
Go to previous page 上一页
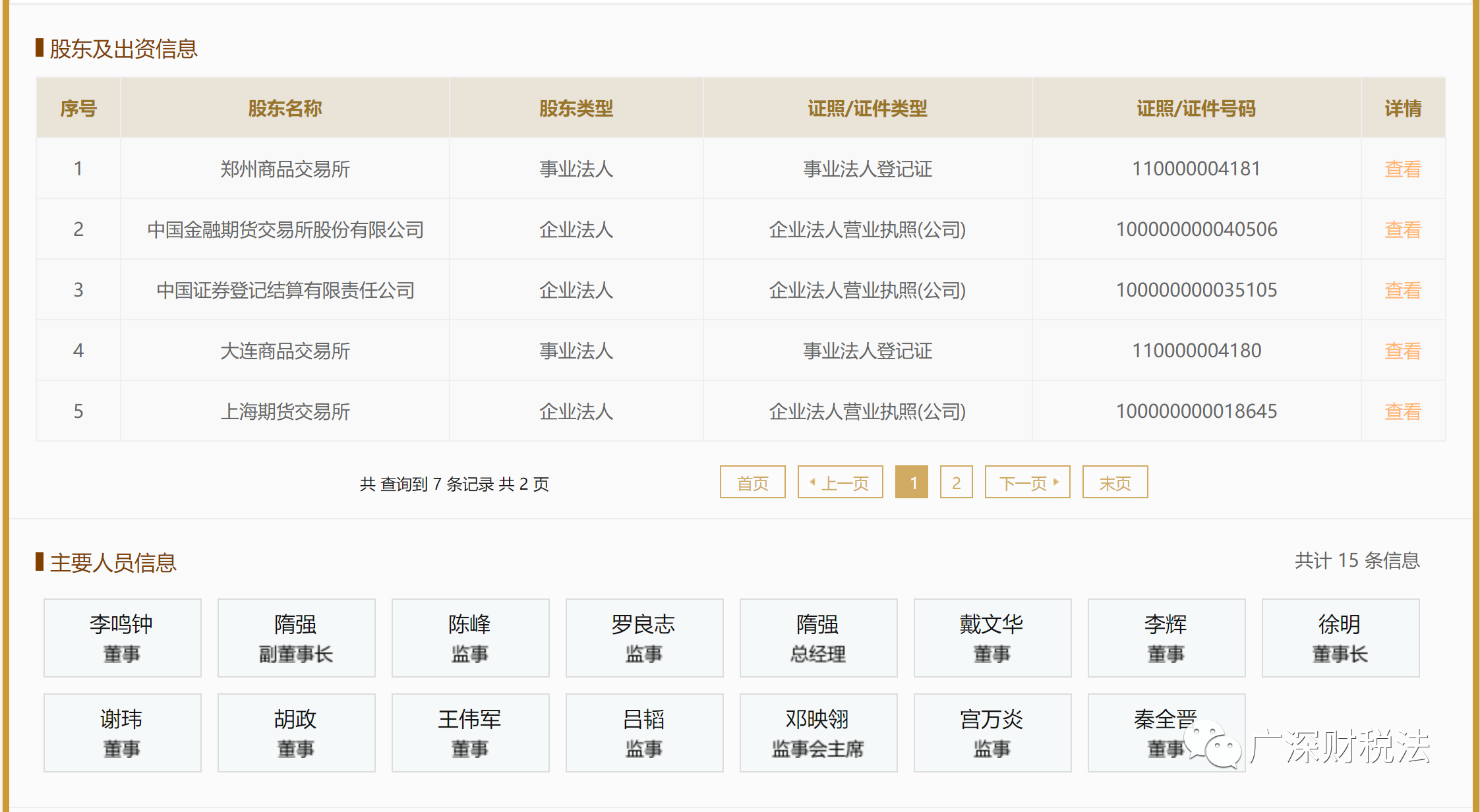click(x=840, y=482)
